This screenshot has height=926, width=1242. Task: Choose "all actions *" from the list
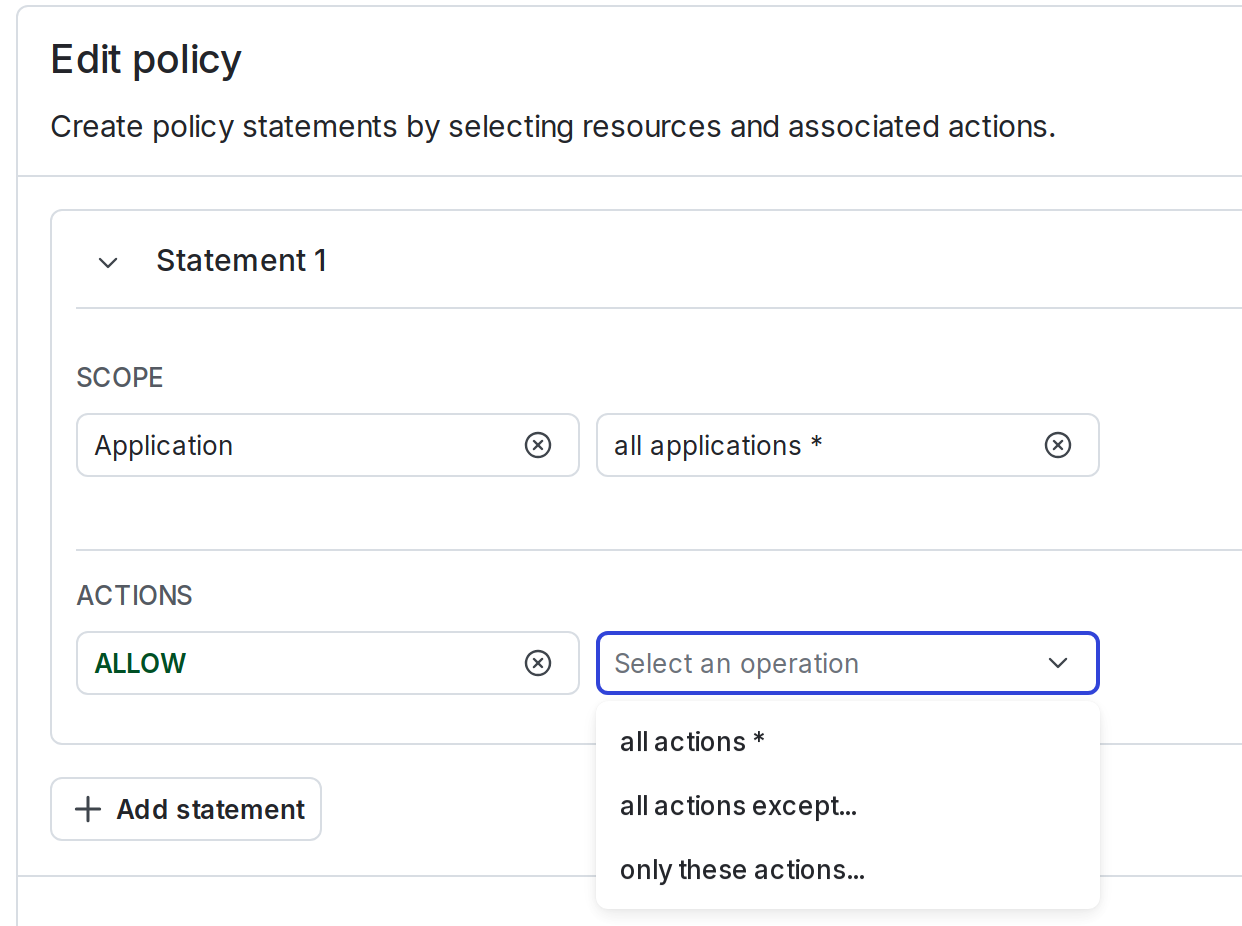[692, 741]
